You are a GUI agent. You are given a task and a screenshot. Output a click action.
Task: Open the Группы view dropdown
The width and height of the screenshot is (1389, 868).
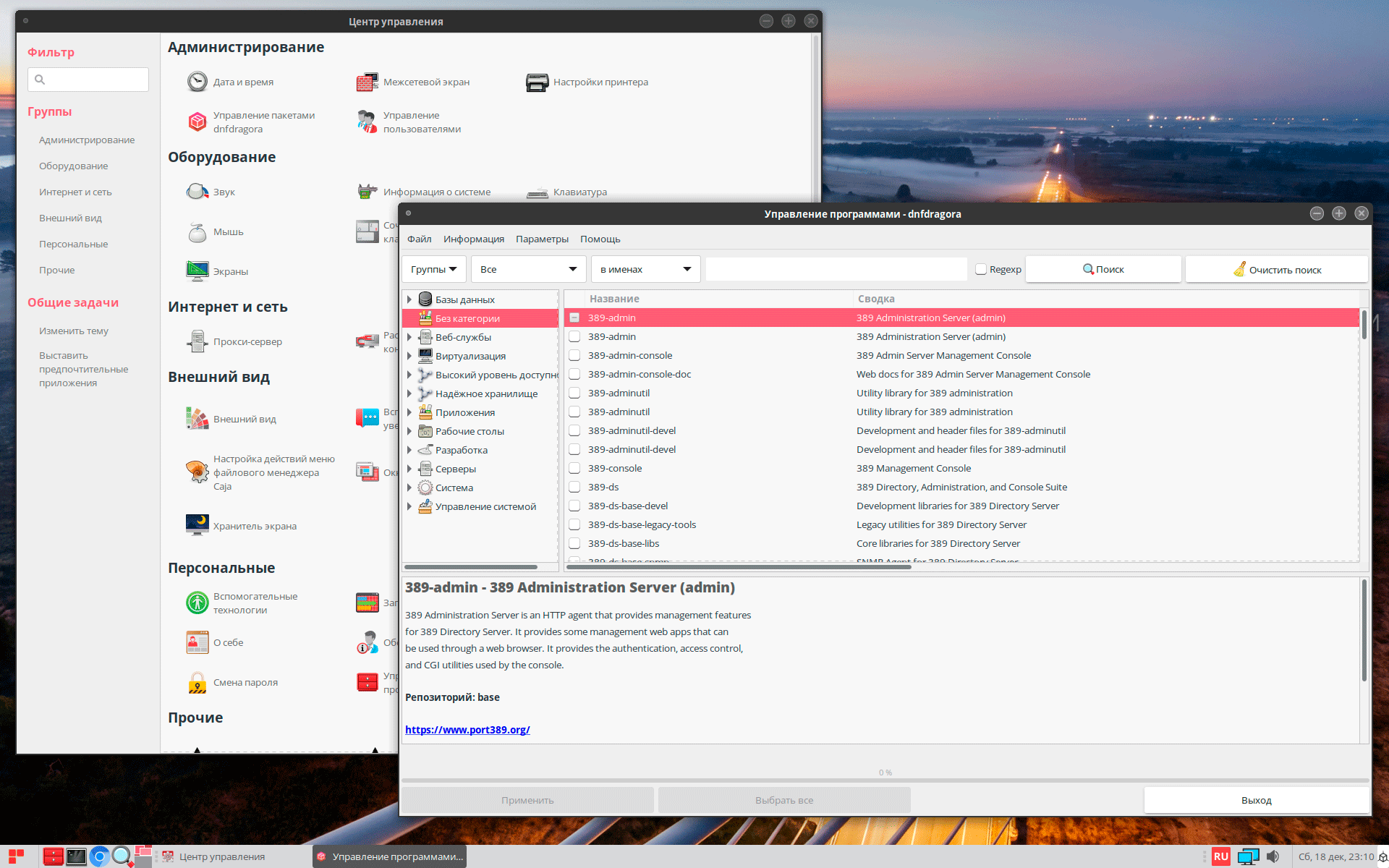click(x=434, y=270)
